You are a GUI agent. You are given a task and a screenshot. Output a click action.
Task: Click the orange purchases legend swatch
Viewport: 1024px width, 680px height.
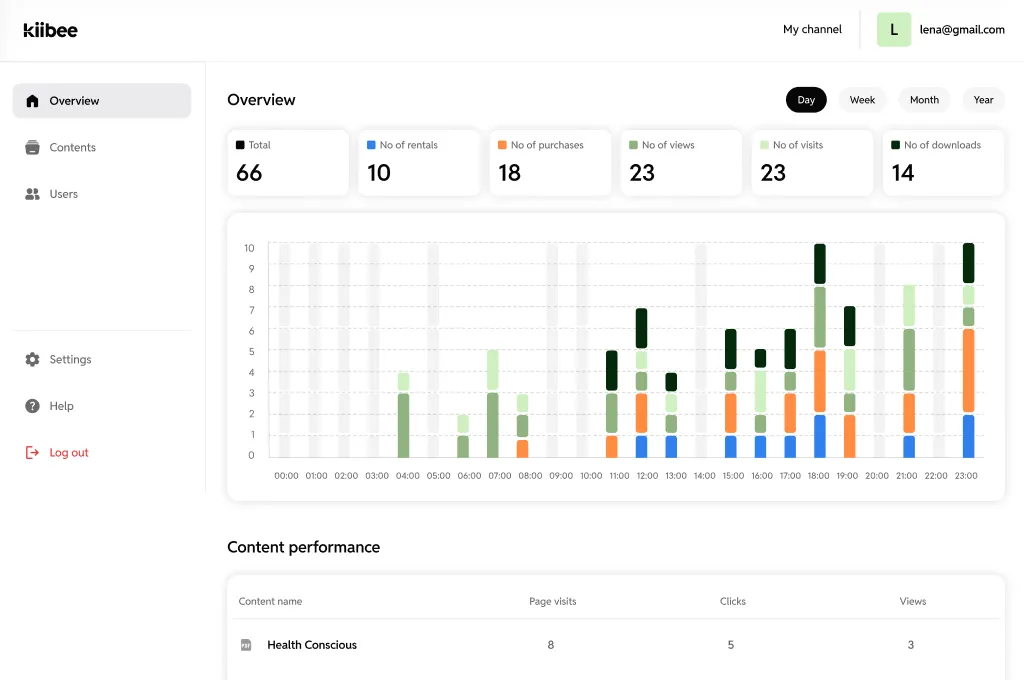(502, 145)
